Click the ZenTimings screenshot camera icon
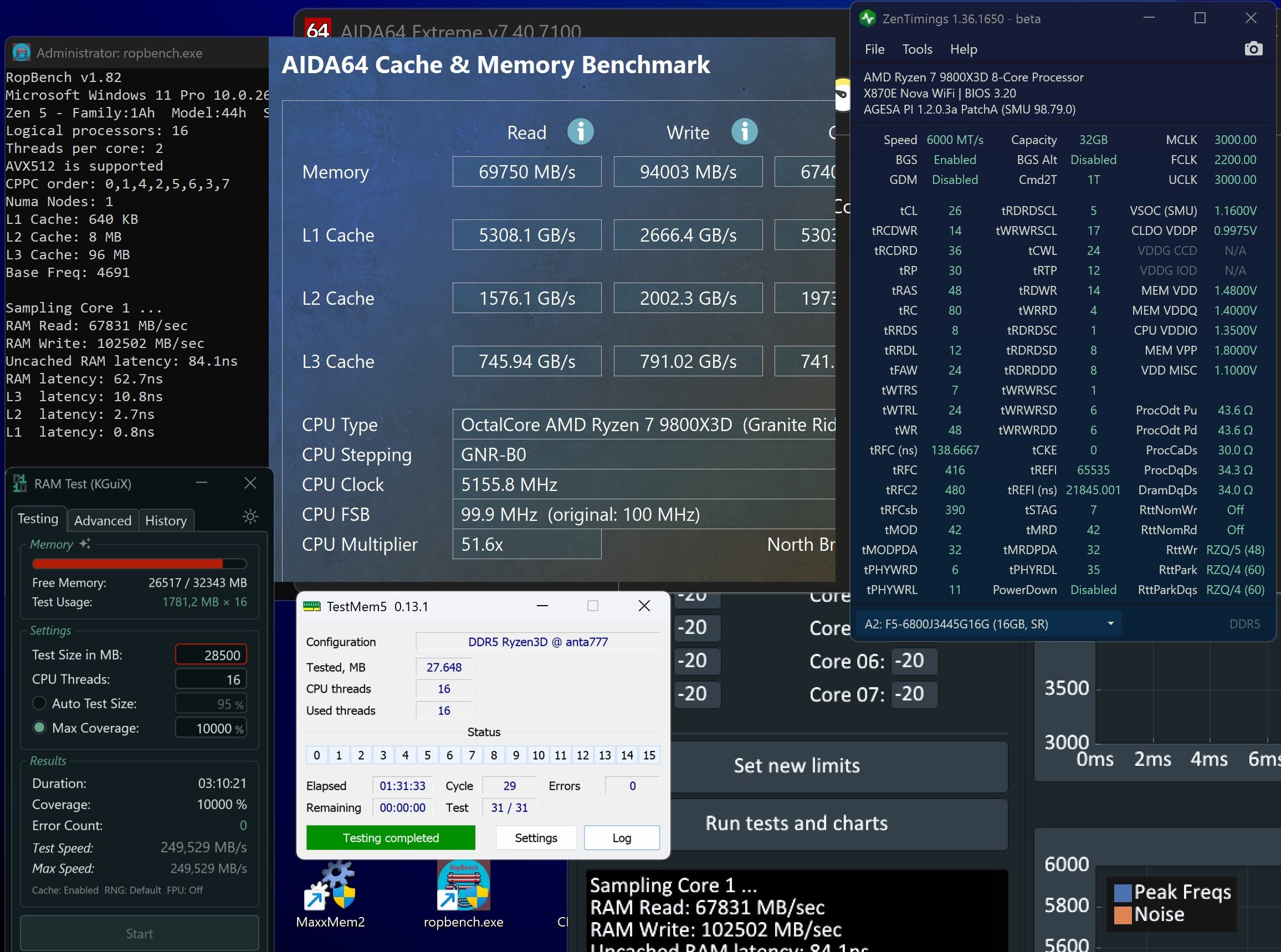Image resolution: width=1281 pixels, height=952 pixels. click(x=1253, y=49)
